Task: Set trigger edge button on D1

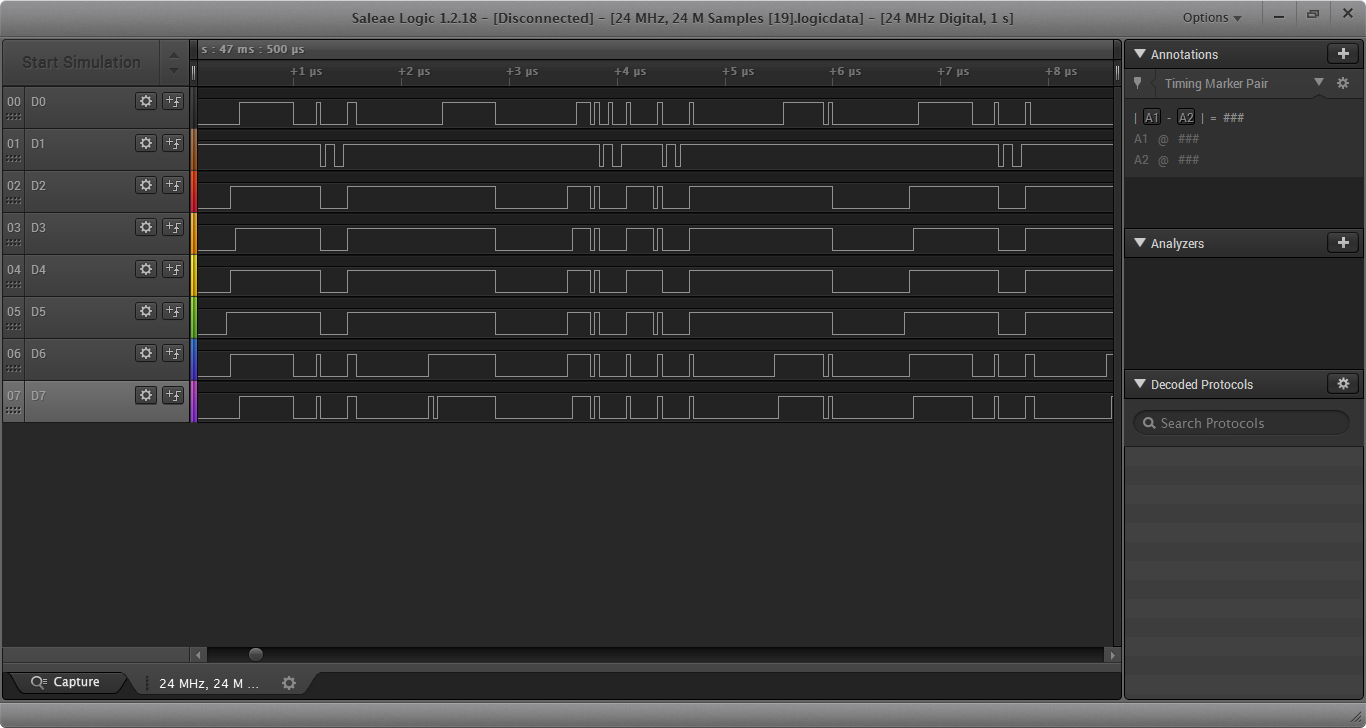Action: [173, 143]
